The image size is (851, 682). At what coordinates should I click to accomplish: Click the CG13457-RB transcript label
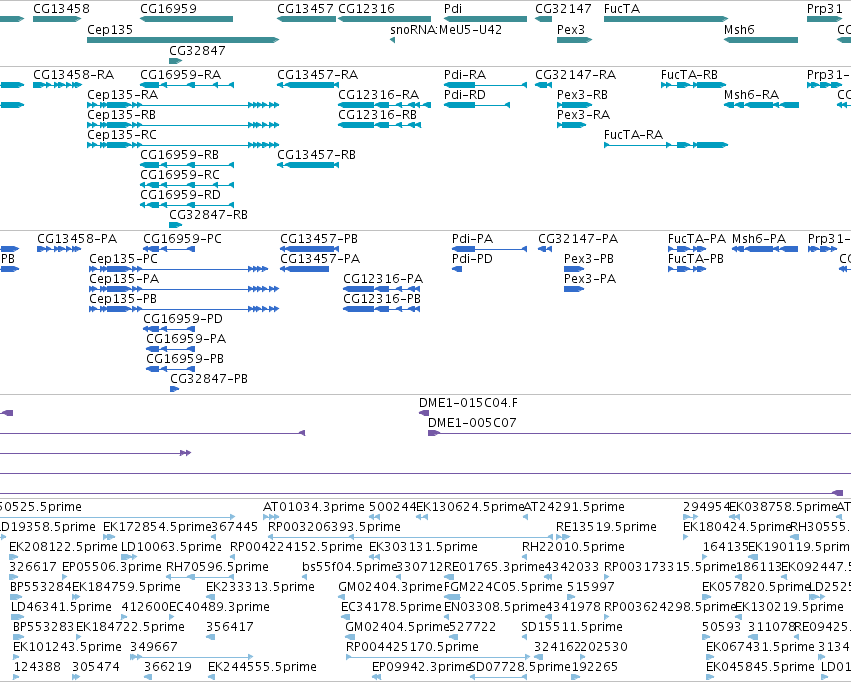coord(316,155)
